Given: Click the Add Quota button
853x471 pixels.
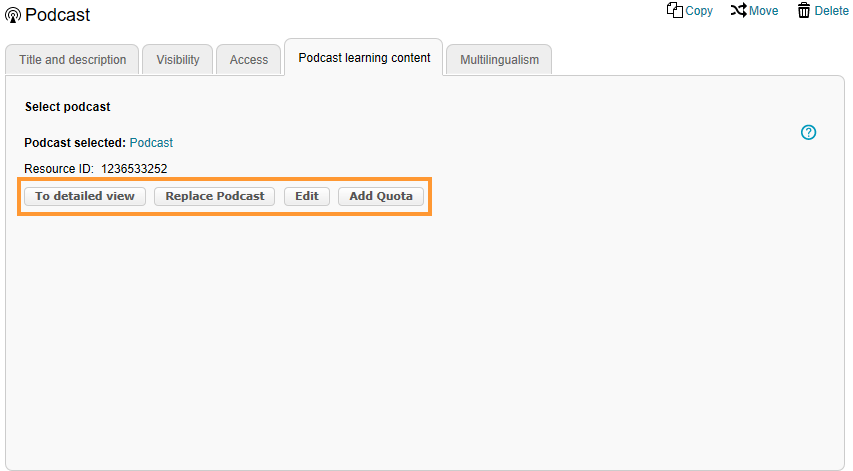Looking at the screenshot, I should point(381,196).
